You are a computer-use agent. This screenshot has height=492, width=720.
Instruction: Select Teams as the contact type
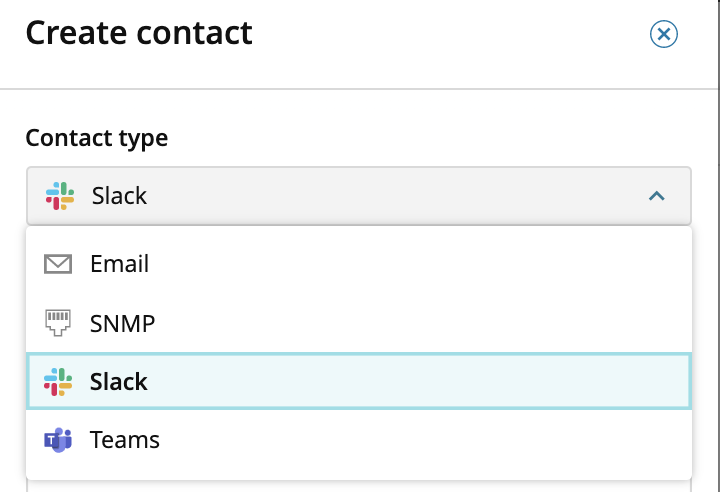(125, 440)
